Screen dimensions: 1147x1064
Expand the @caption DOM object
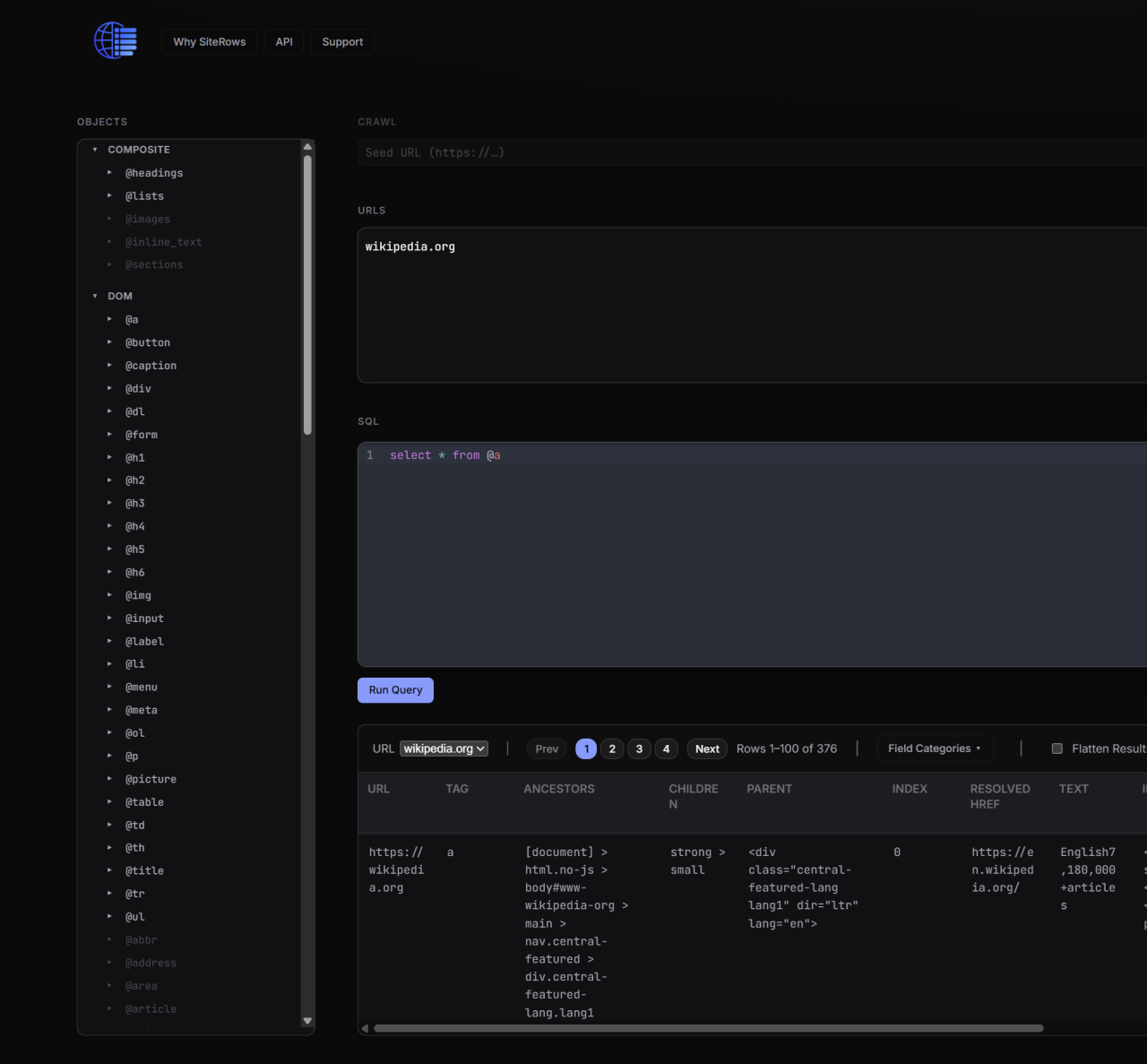click(110, 366)
